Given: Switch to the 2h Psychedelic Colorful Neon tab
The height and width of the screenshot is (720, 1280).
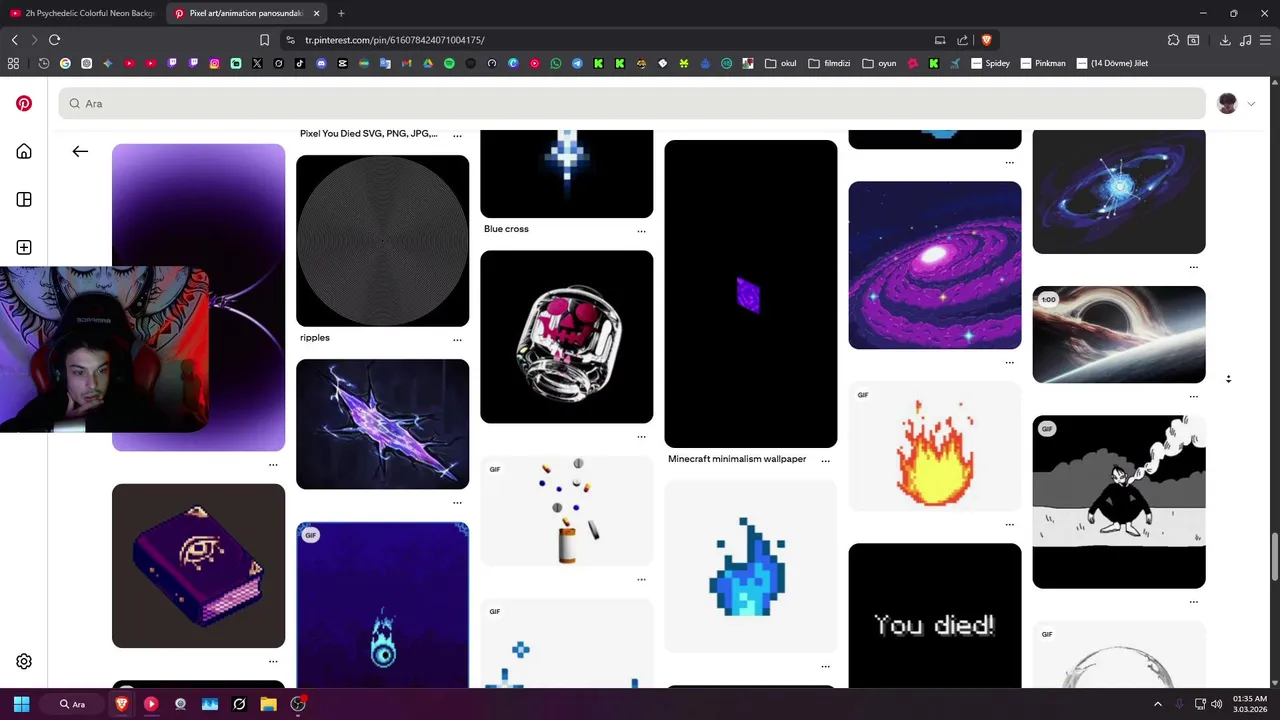Looking at the screenshot, I should pyautogui.click(x=82, y=13).
